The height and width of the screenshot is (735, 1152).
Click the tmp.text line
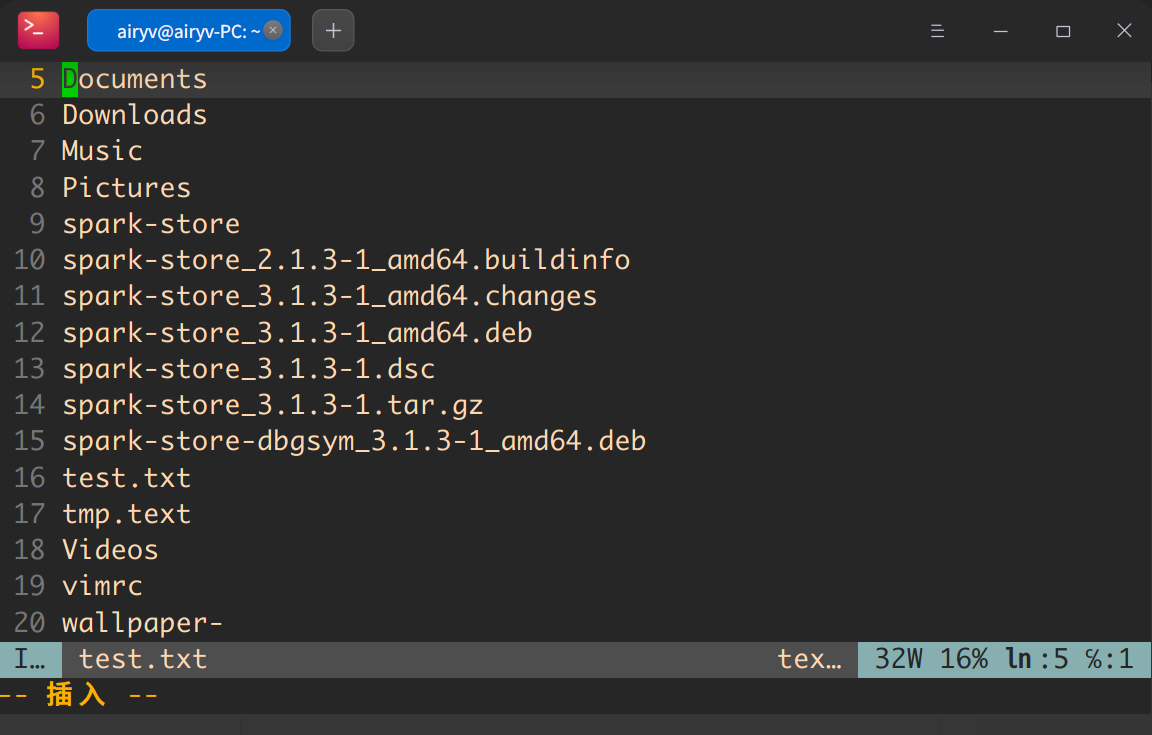tap(126, 514)
